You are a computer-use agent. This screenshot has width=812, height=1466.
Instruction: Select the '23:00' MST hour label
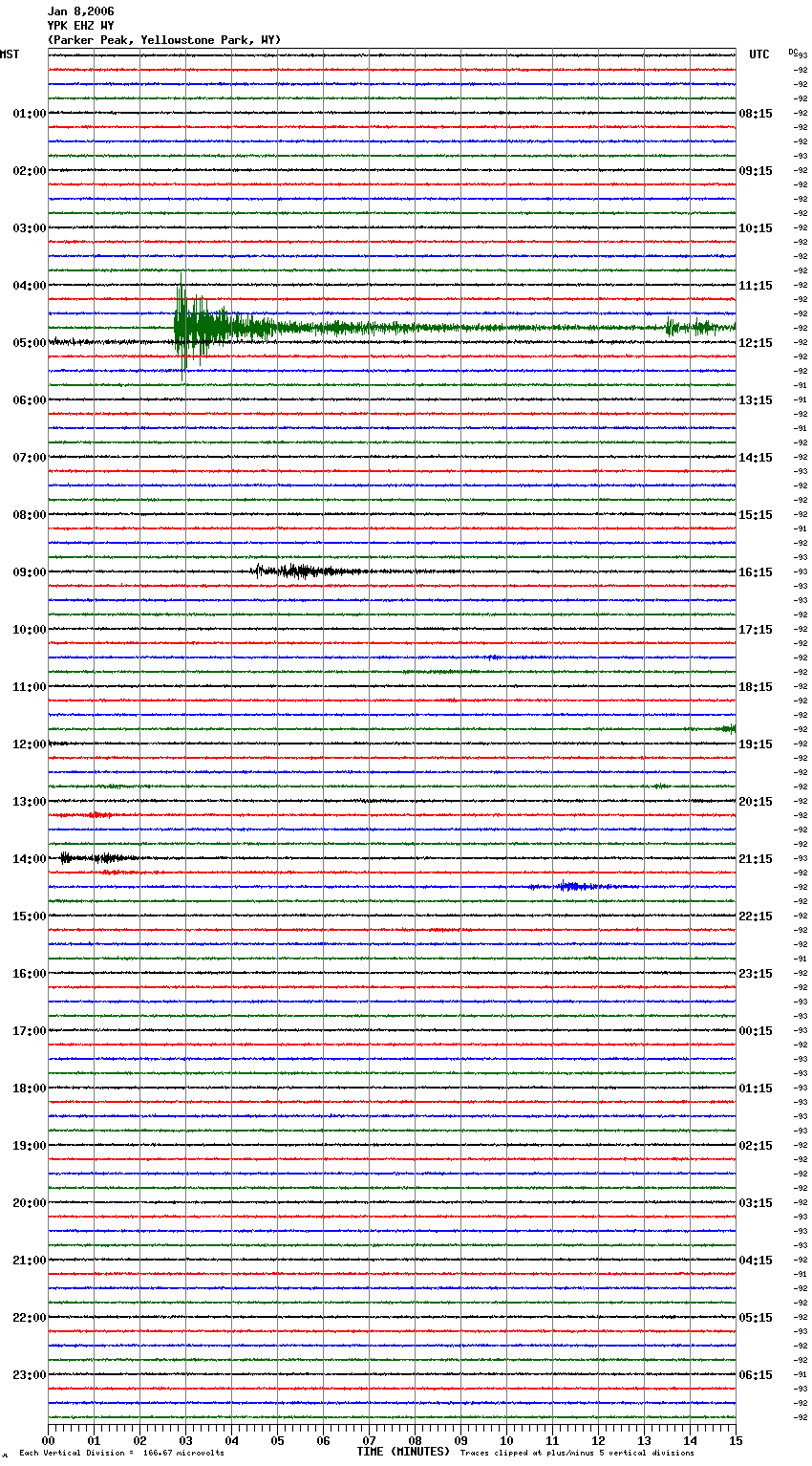30,1375
